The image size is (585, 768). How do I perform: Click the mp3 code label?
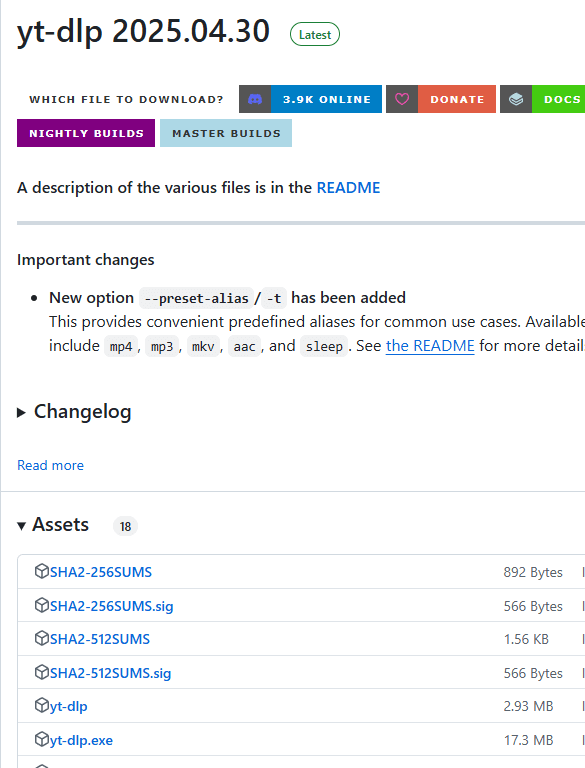[162, 346]
